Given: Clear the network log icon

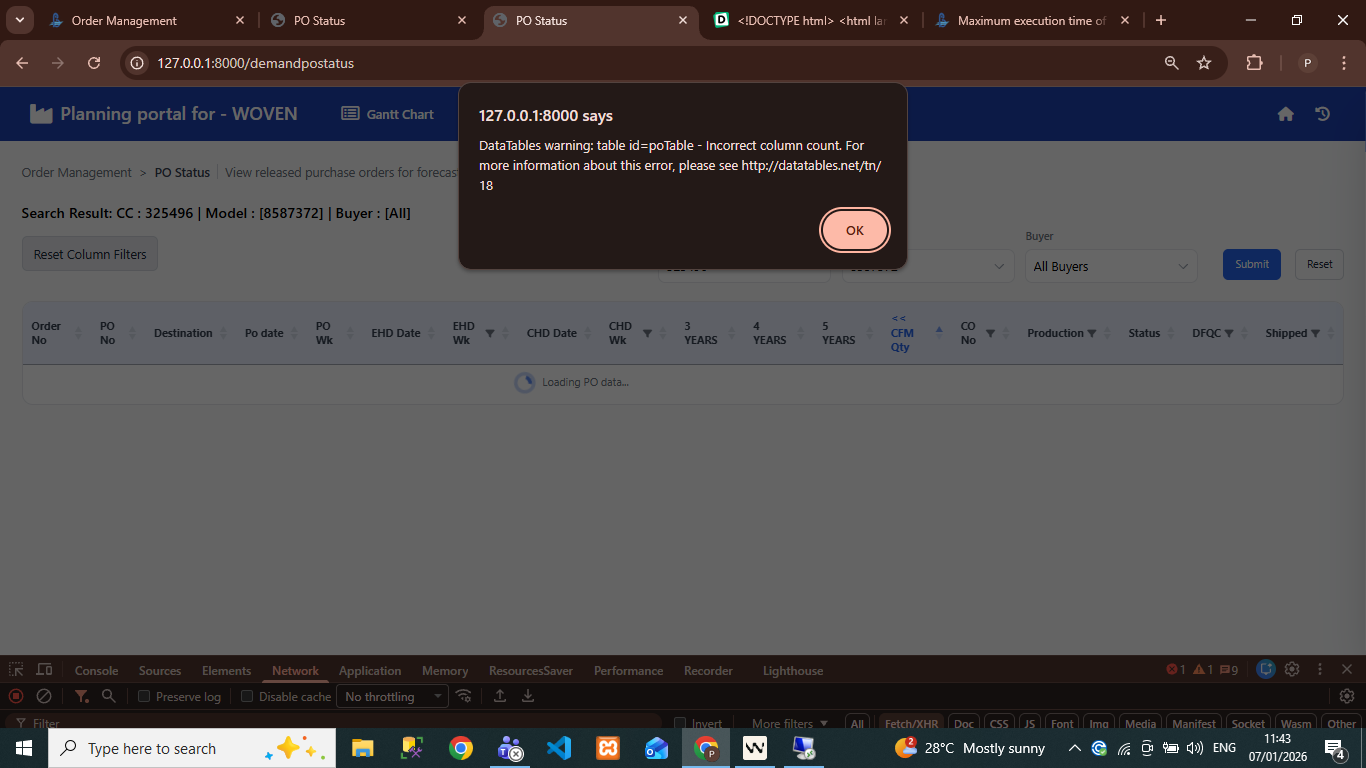Looking at the screenshot, I should [x=44, y=696].
